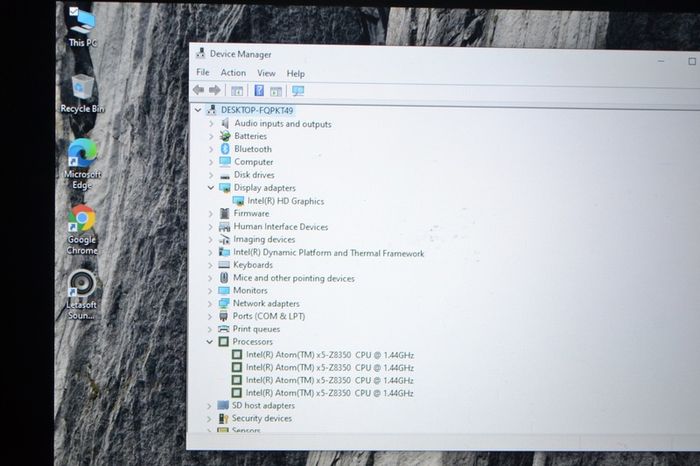Maximize the Device Manager window
Viewport: 700px width, 466px height.
pyautogui.click(x=692, y=61)
